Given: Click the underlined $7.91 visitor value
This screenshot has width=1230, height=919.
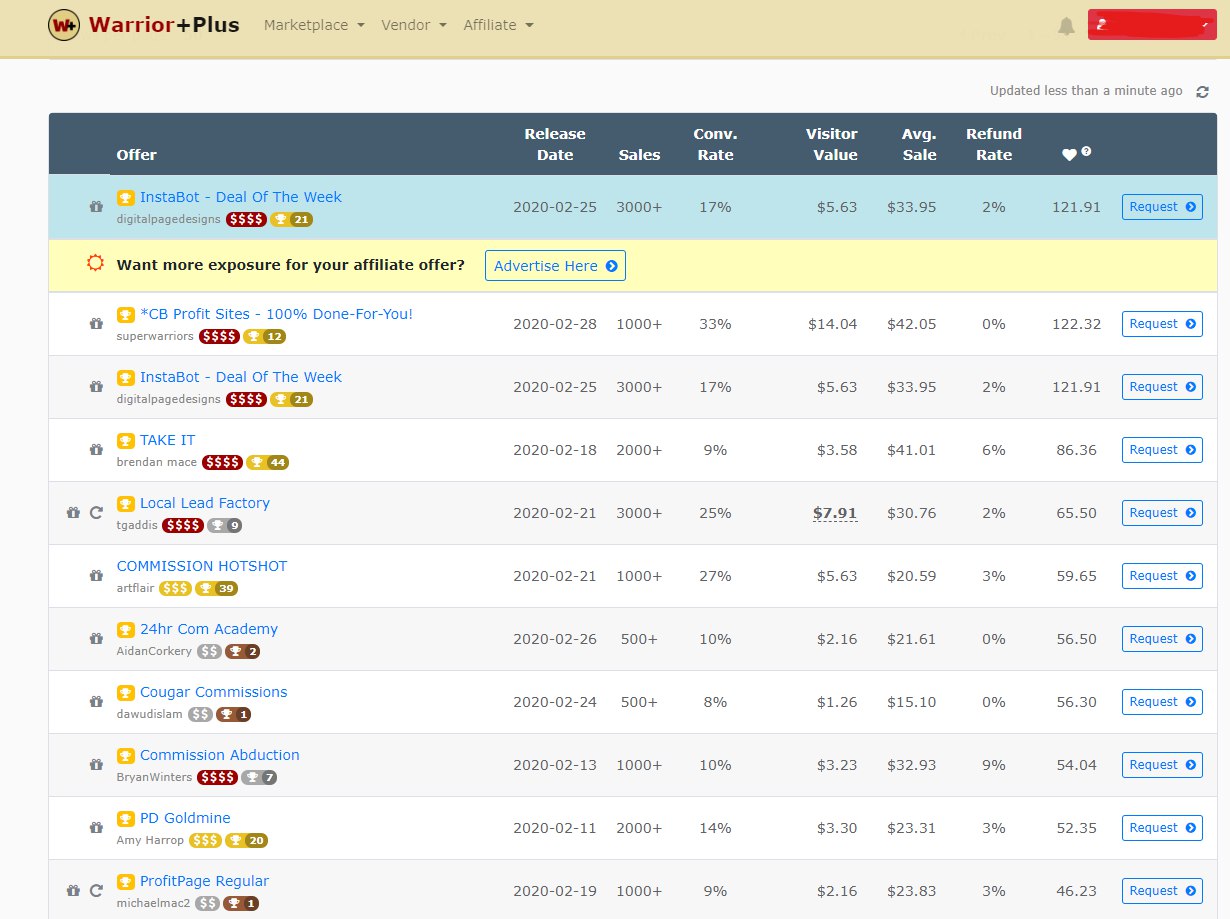Looking at the screenshot, I should pos(835,513).
